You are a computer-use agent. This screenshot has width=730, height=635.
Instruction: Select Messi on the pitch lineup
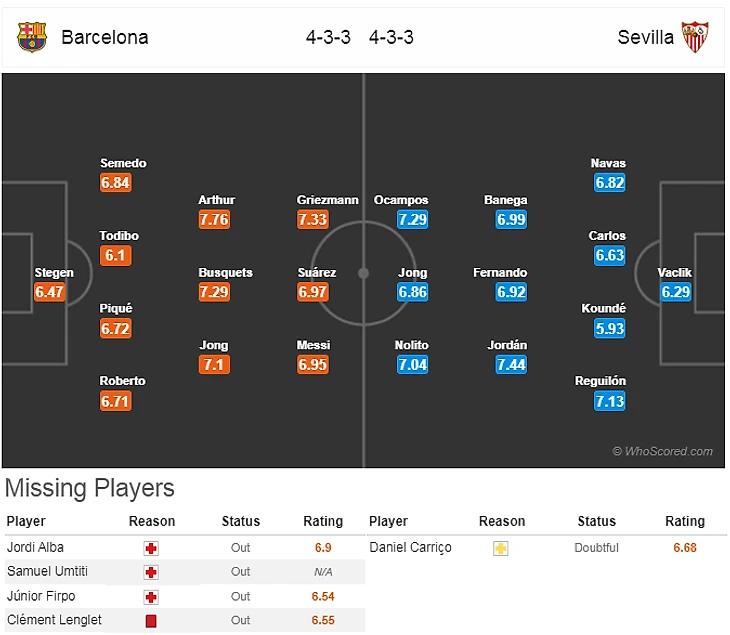(x=313, y=346)
